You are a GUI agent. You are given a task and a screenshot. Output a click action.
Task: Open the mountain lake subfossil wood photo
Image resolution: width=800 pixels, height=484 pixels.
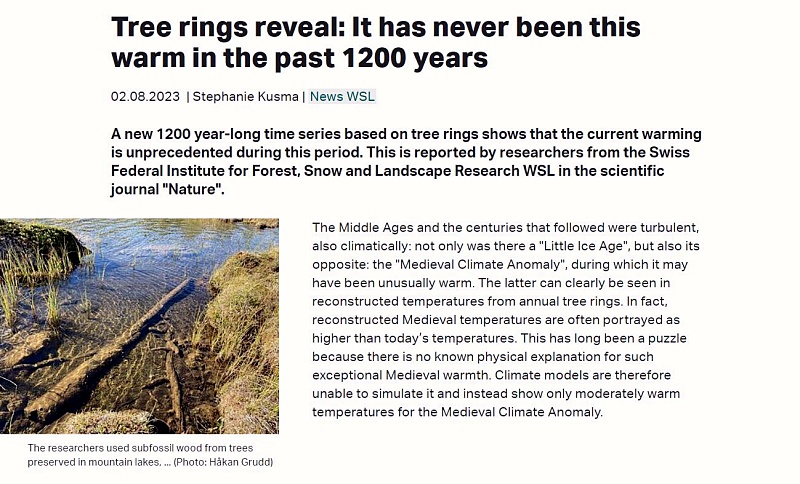point(139,326)
